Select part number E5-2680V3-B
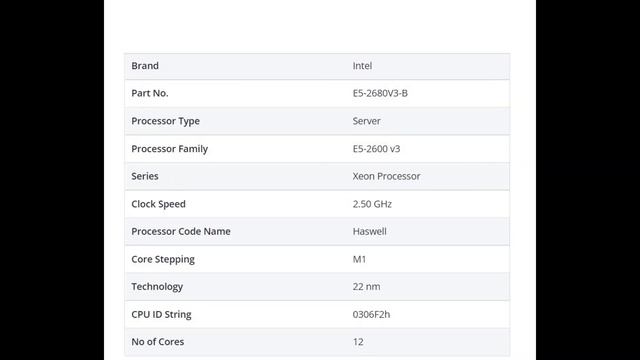Viewport: 640px width, 360px height. [x=380, y=93]
